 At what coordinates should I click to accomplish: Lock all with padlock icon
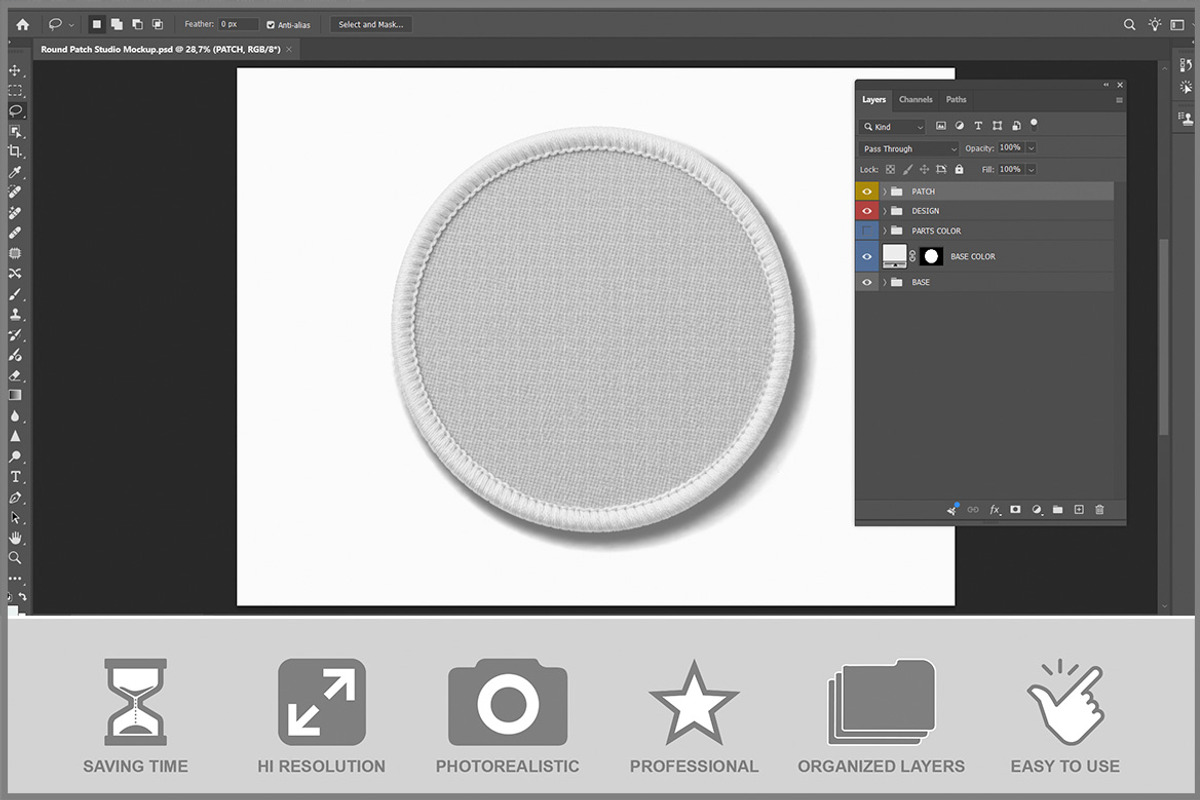(x=959, y=170)
